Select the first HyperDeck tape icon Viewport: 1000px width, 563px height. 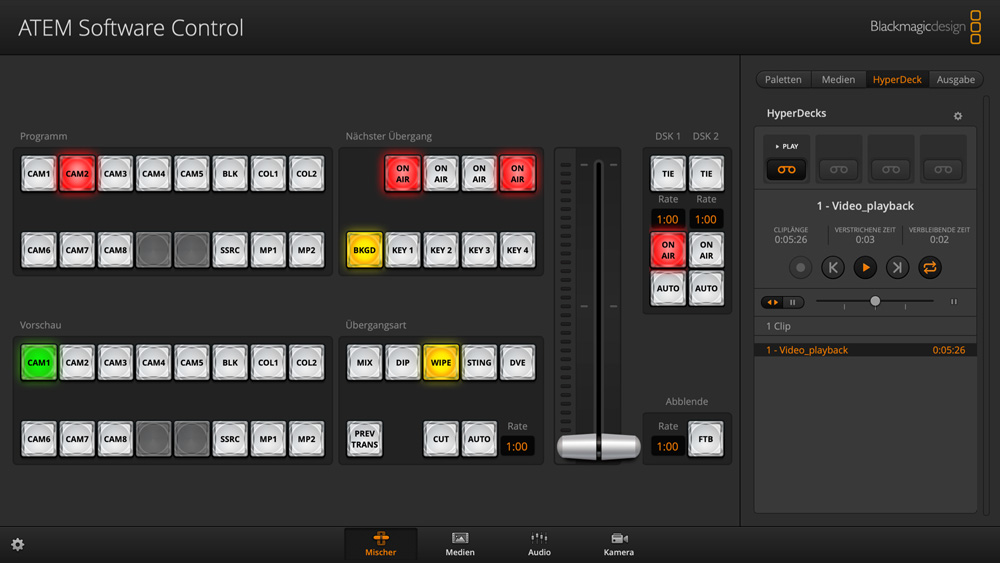point(786,169)
